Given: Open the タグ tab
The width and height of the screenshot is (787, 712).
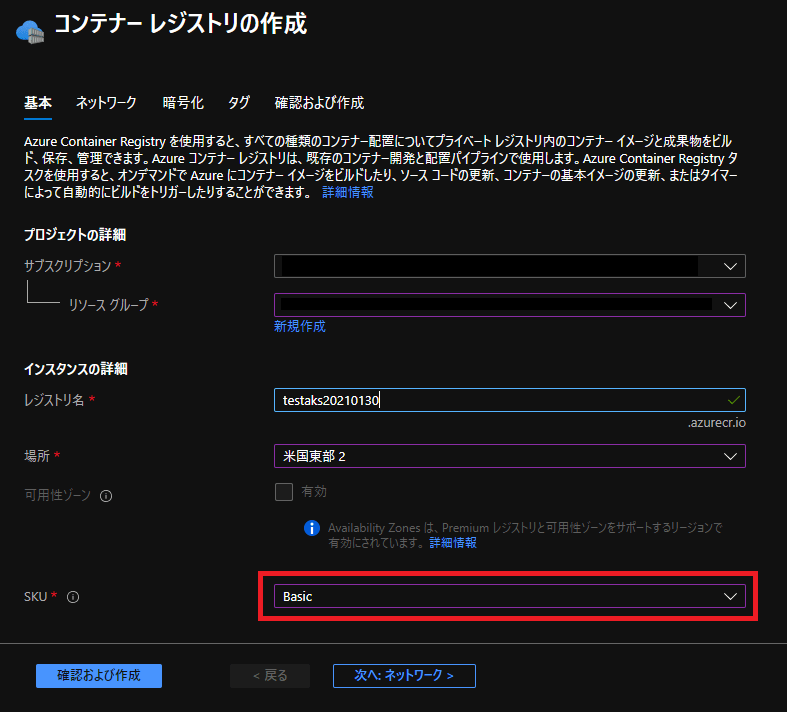Looking at the screenshot, I should (x=239, y=103).
